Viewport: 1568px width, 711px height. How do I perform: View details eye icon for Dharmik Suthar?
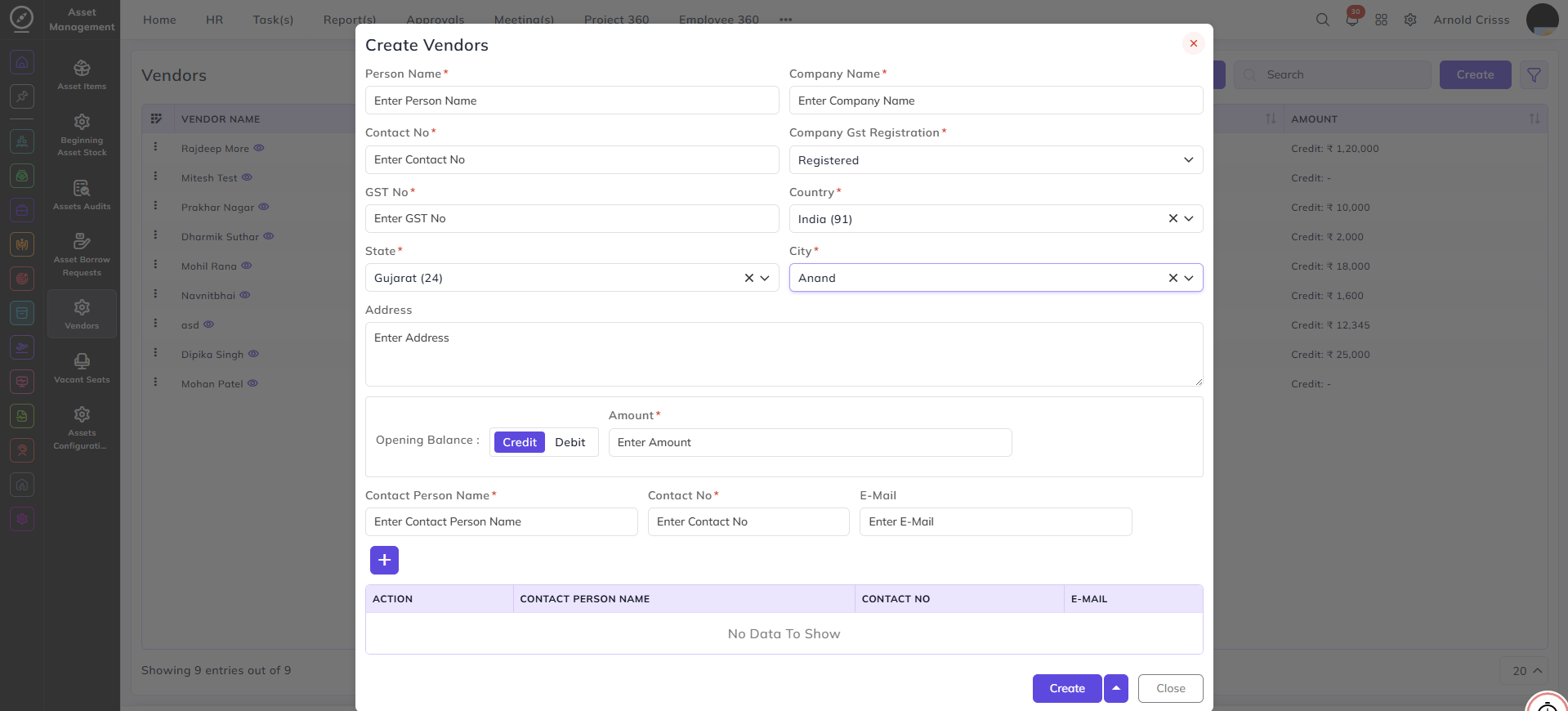pos(269,236)
